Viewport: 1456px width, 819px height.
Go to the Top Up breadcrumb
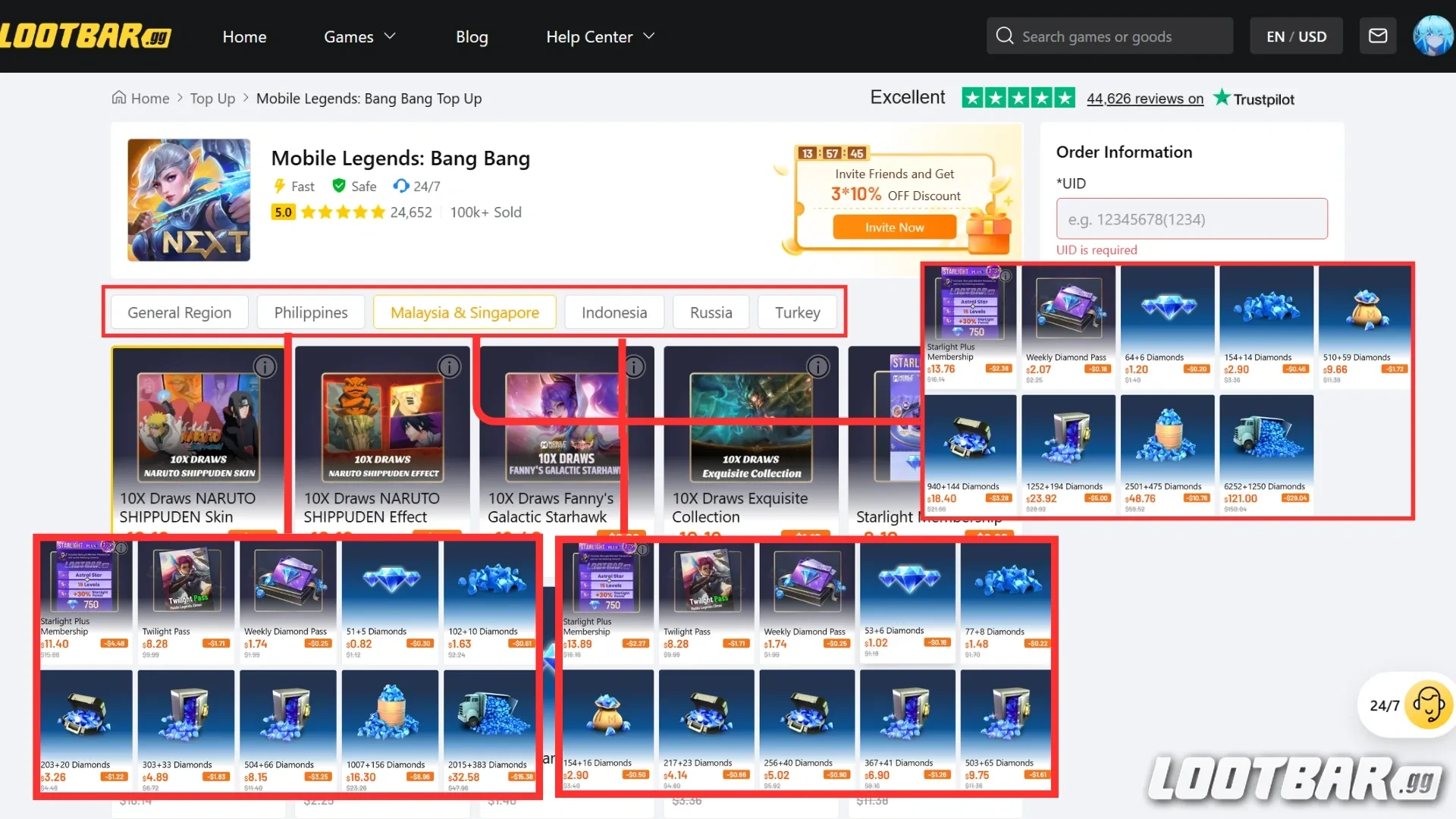click(212, 99)
